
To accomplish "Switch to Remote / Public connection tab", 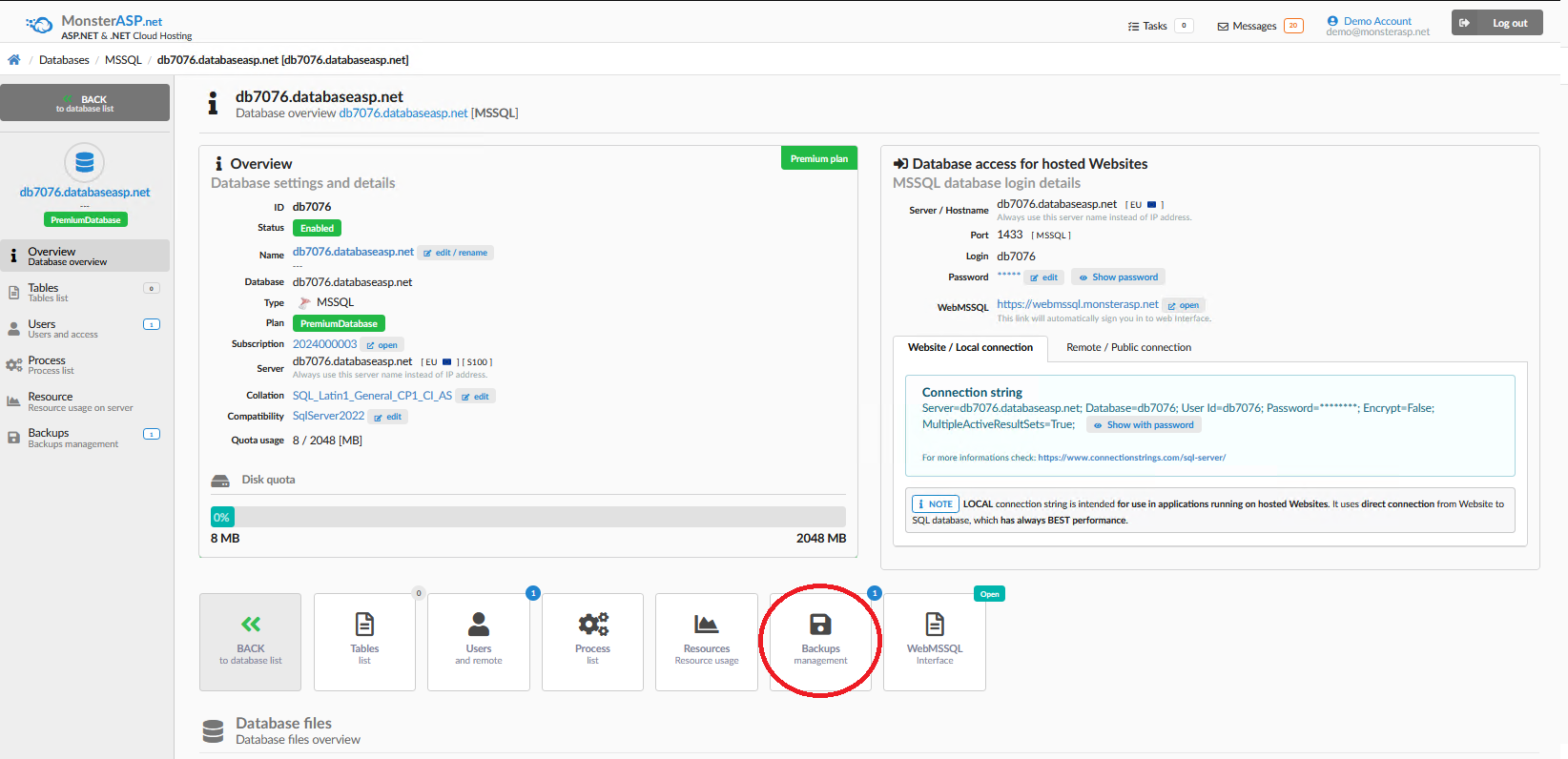I will [x=1128, y=348].
